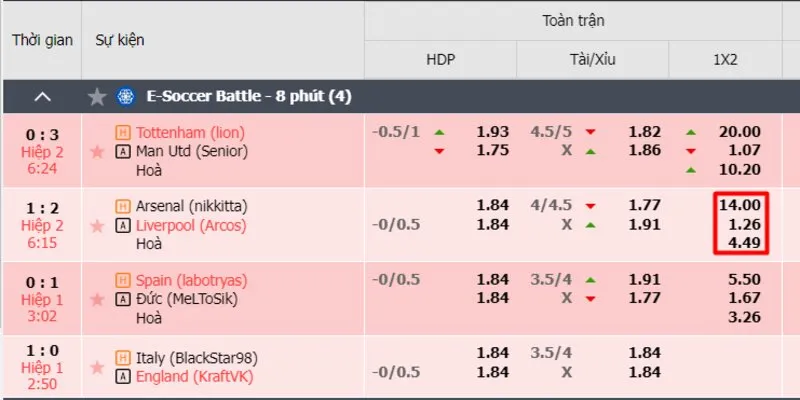The image size is (800, 400).
Task: Click England away team A icon
Action: click(x=123, y=376)
